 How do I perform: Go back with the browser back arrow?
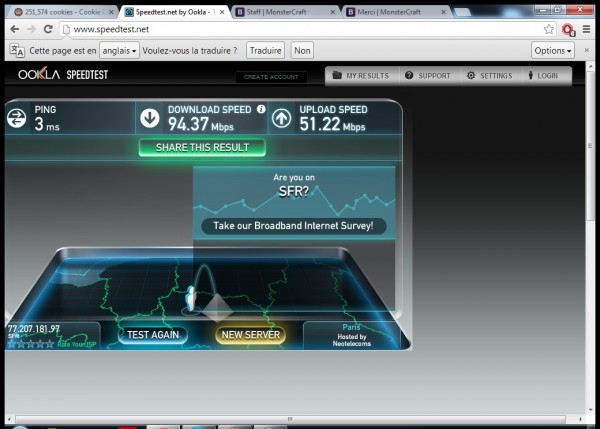coord(15,29)
